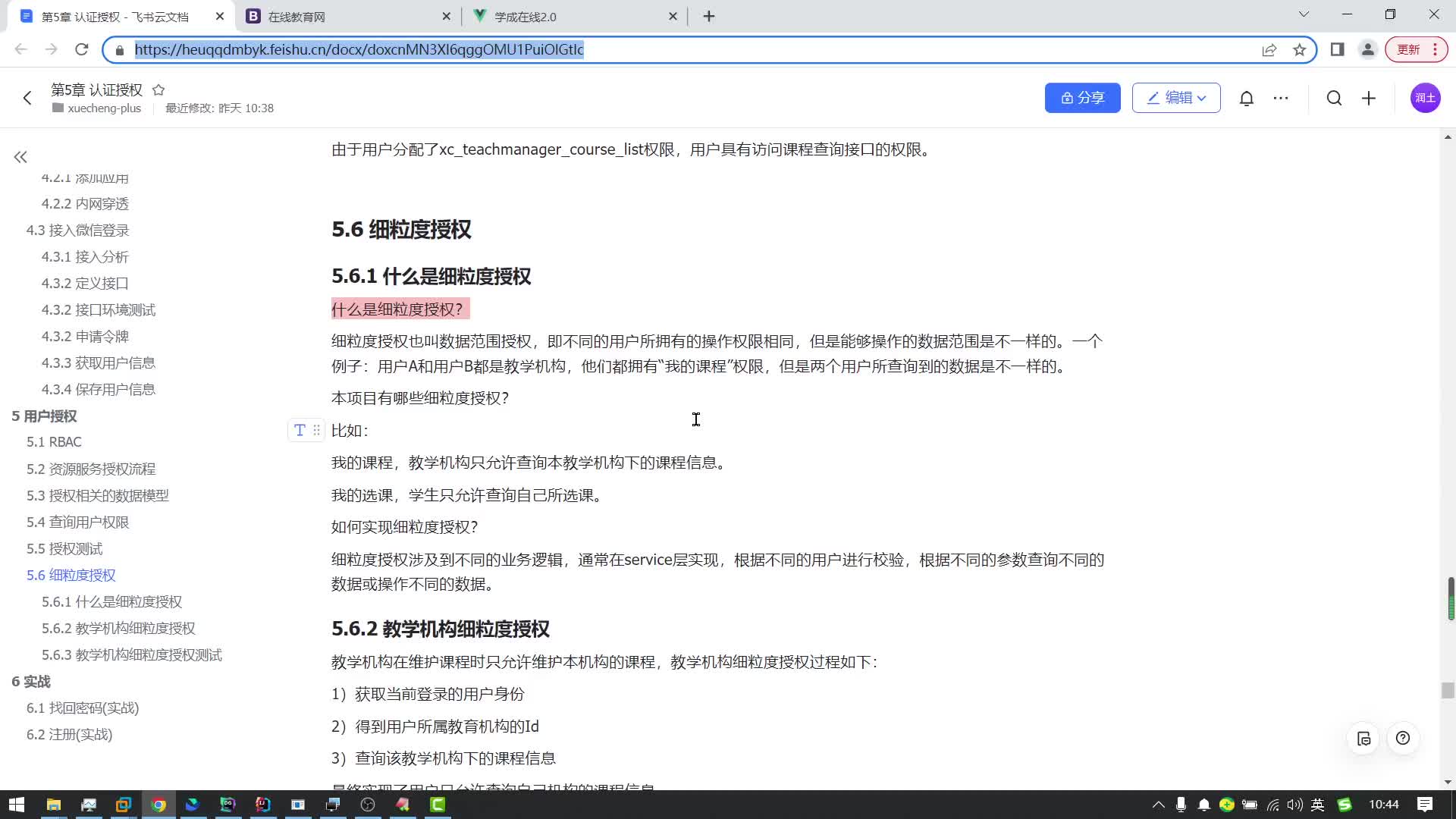Jump to outline item 5.6.3 教学机构细粒度授权测试
The image size is (1456, 819).
pyautogui.click(x=132, y=655)
